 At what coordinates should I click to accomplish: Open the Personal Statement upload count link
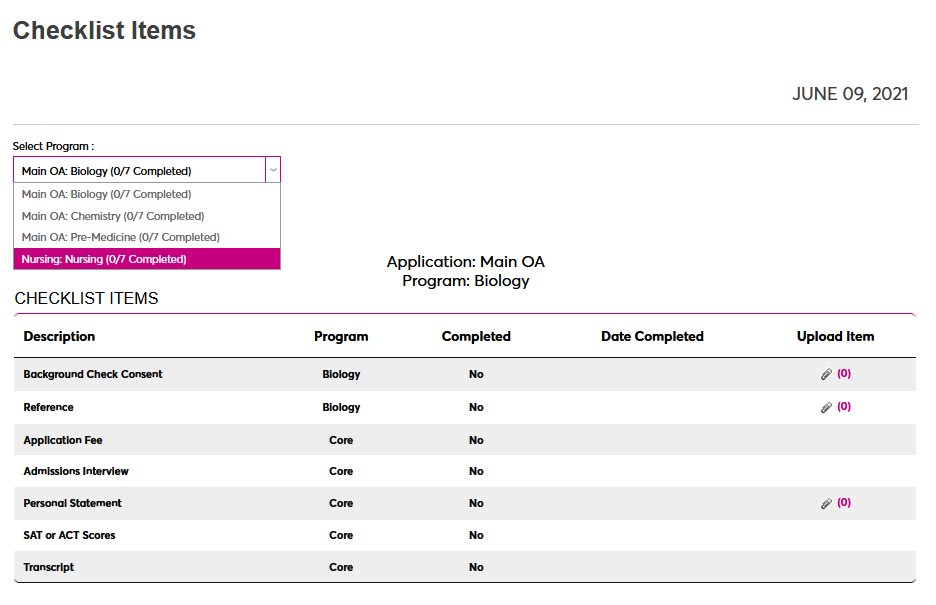[x=844, y=503]
